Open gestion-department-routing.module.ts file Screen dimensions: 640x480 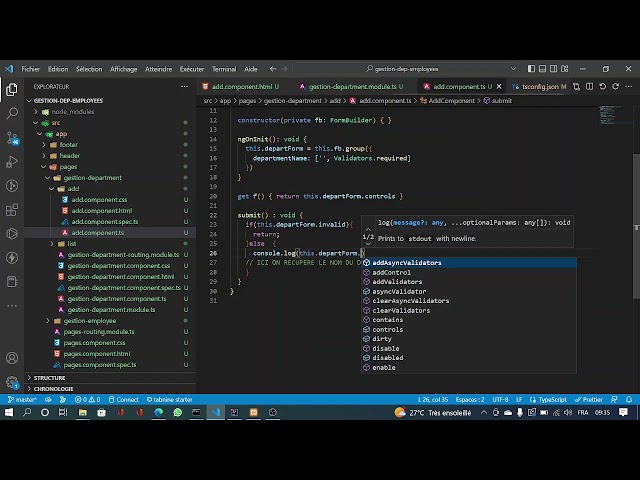pyautogui.click(x=123, y=255)
